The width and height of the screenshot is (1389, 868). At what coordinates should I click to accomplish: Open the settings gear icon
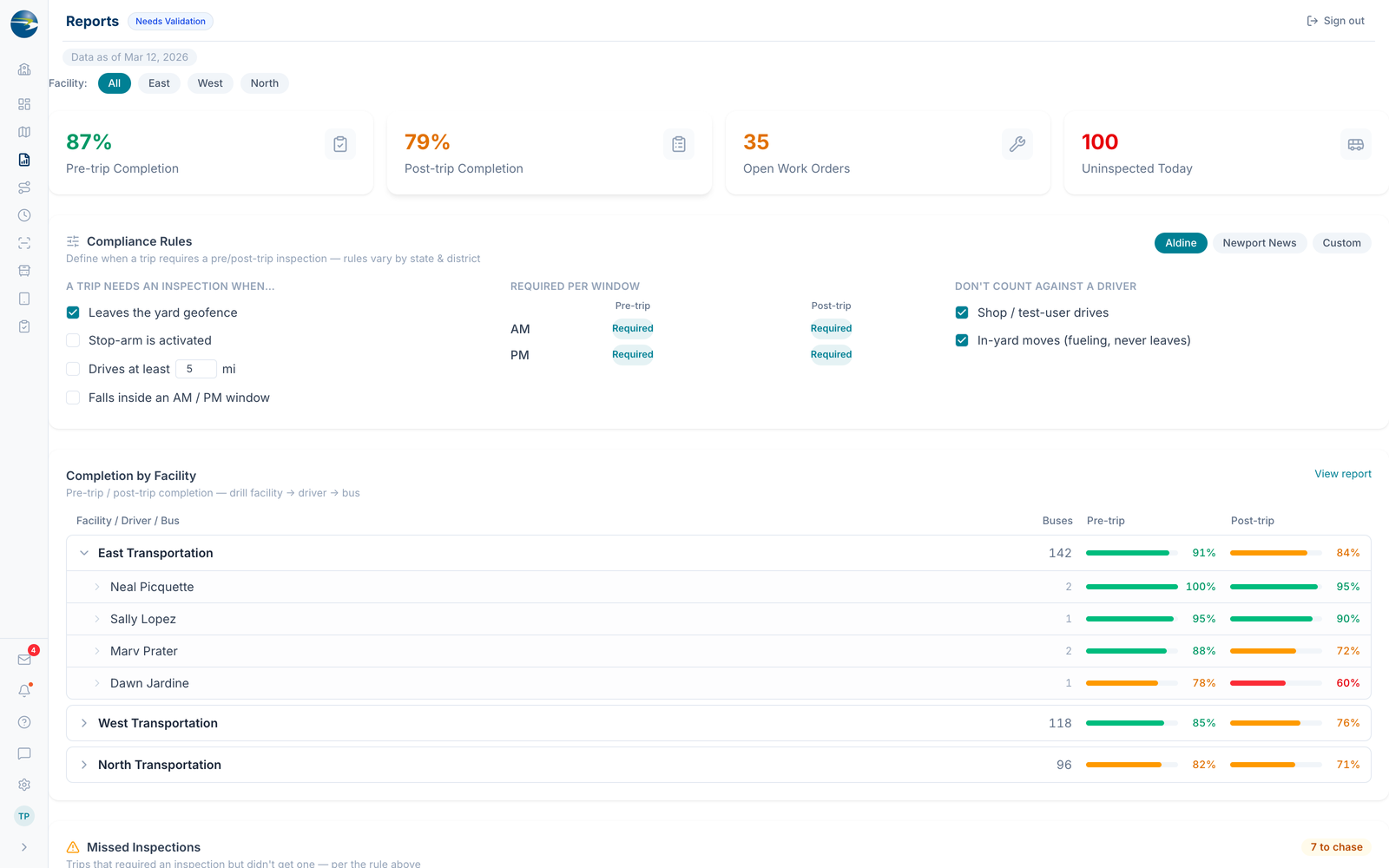24,785
